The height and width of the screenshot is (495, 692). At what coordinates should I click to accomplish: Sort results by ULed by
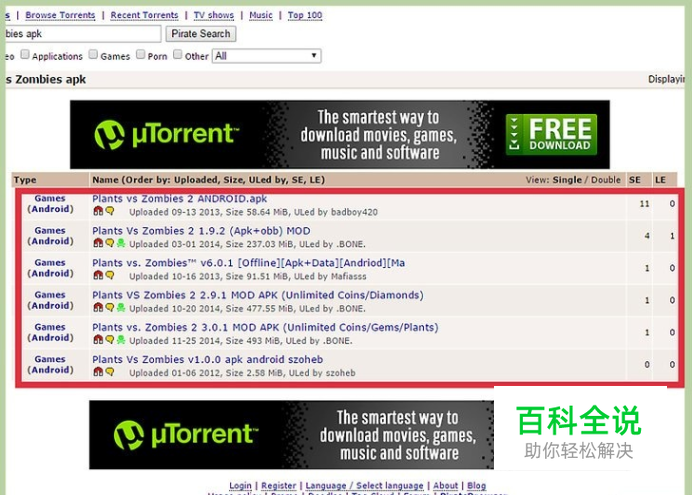267,180
